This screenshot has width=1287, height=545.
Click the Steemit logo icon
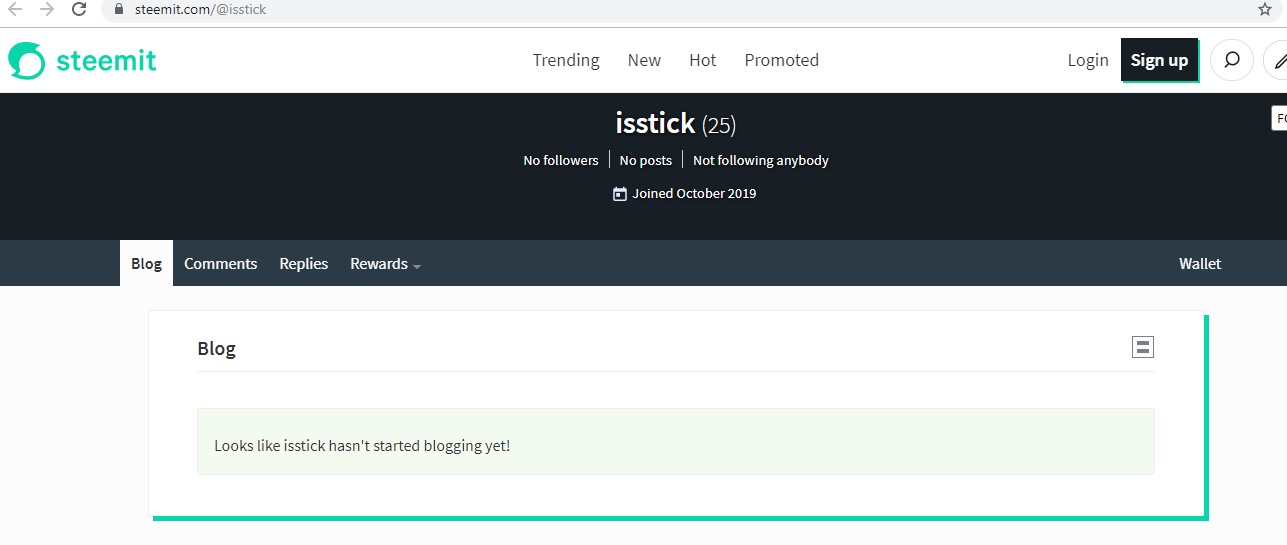click(27, 60)
